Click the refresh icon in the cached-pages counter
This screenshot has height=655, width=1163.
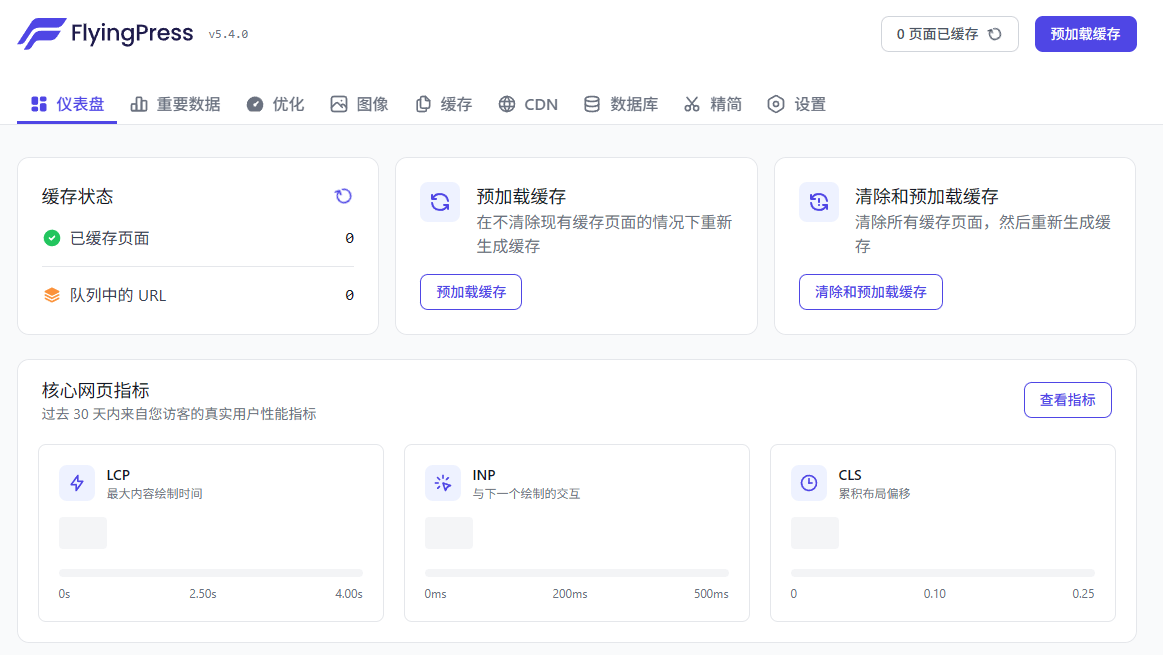pyautogui.click(x=995, y=34)
